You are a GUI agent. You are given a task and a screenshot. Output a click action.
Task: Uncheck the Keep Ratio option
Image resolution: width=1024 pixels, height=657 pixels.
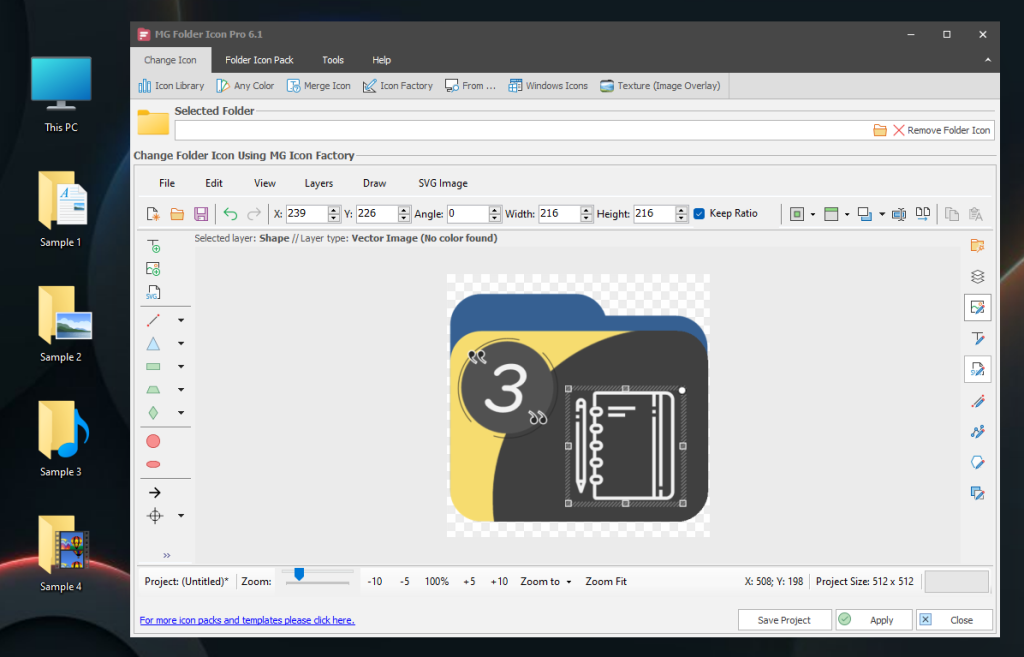(698, 213)
